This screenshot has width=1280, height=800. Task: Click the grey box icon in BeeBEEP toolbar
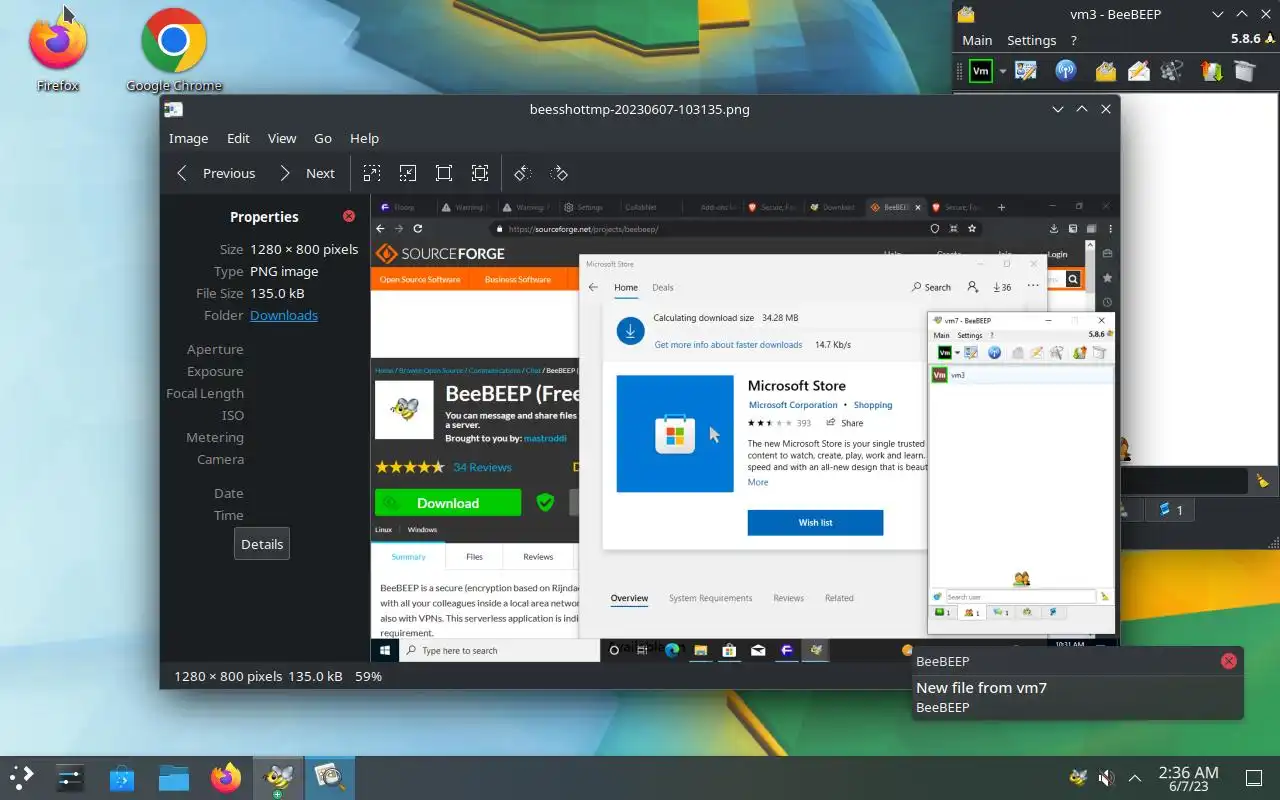click(x=1244, y=71)
